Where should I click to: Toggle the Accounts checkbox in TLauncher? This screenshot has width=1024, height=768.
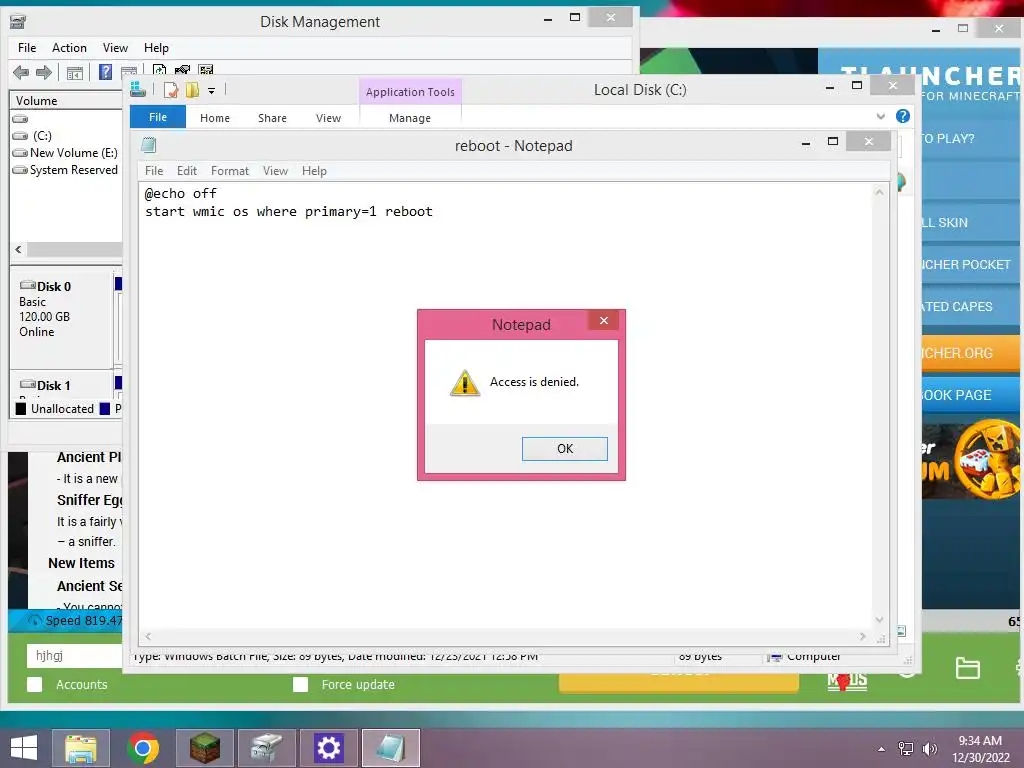point(35,684)
